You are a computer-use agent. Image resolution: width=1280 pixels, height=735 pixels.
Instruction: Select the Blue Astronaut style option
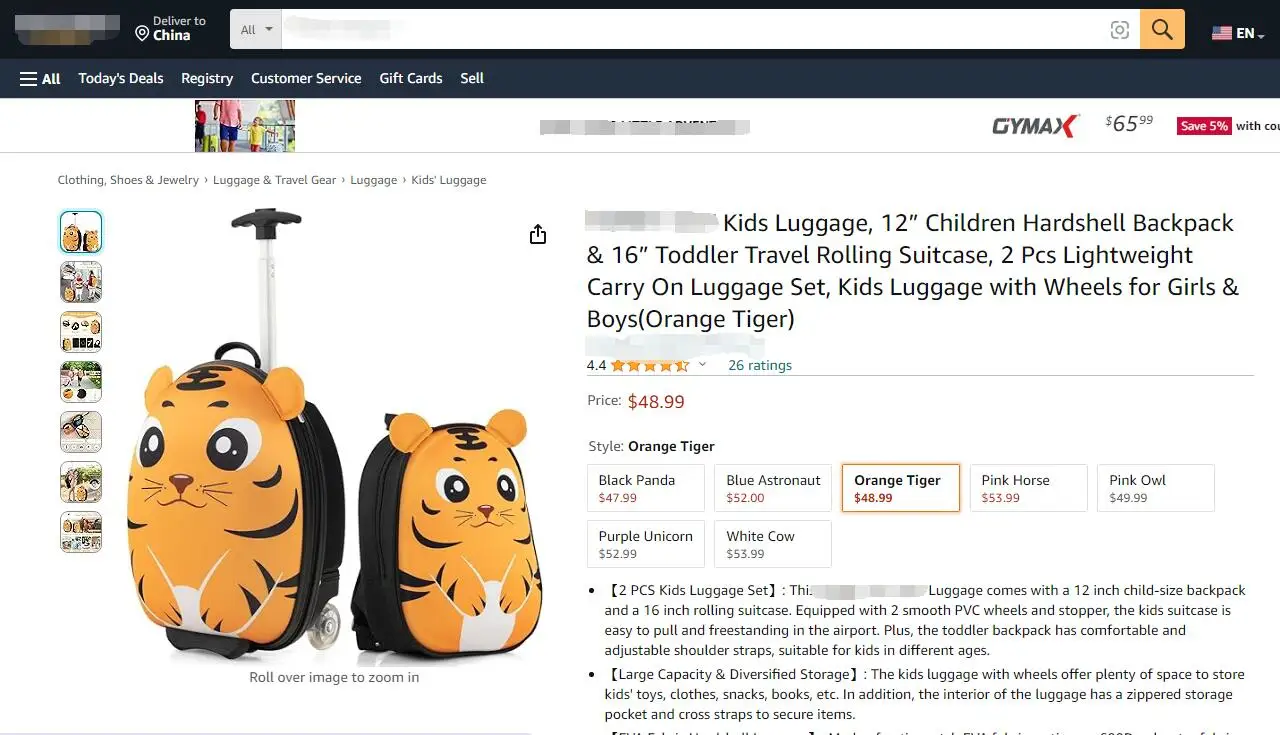773,488
